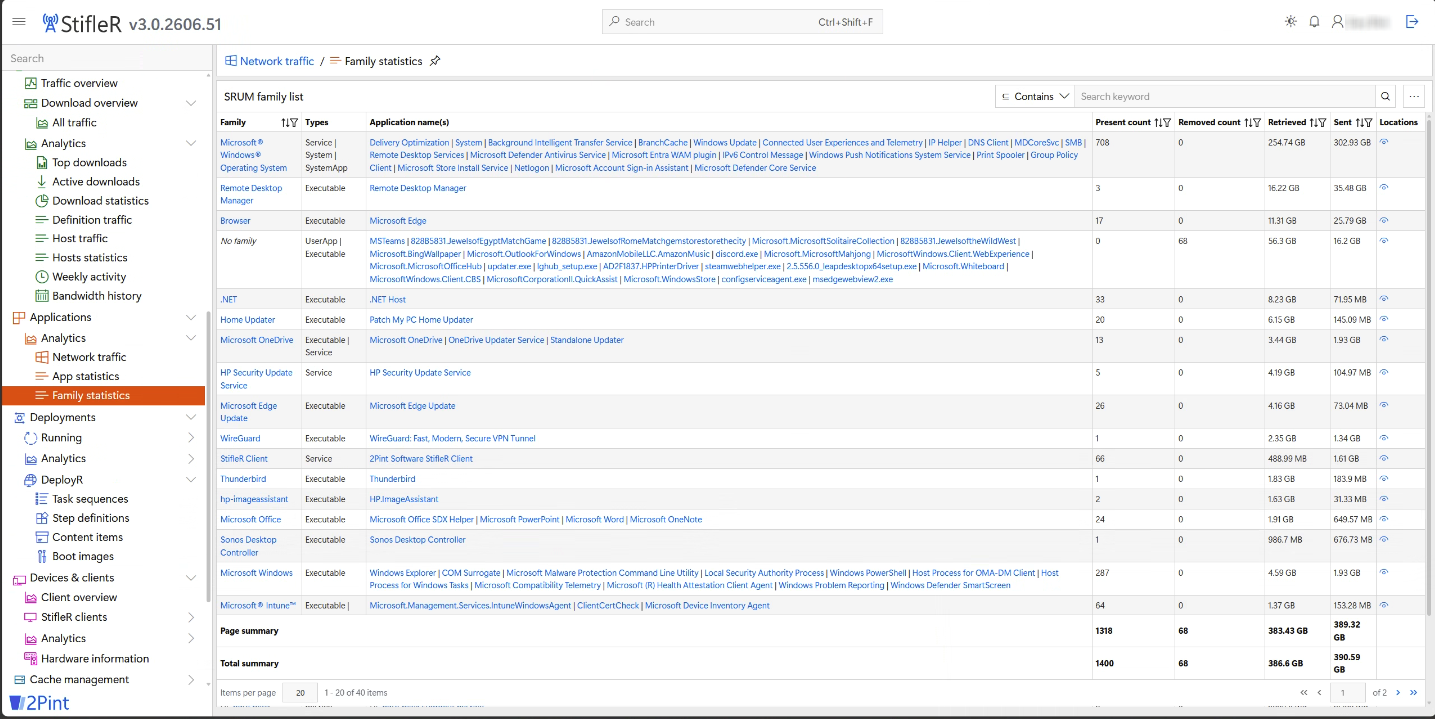Pin the Family statistics page

pos(434,61)
